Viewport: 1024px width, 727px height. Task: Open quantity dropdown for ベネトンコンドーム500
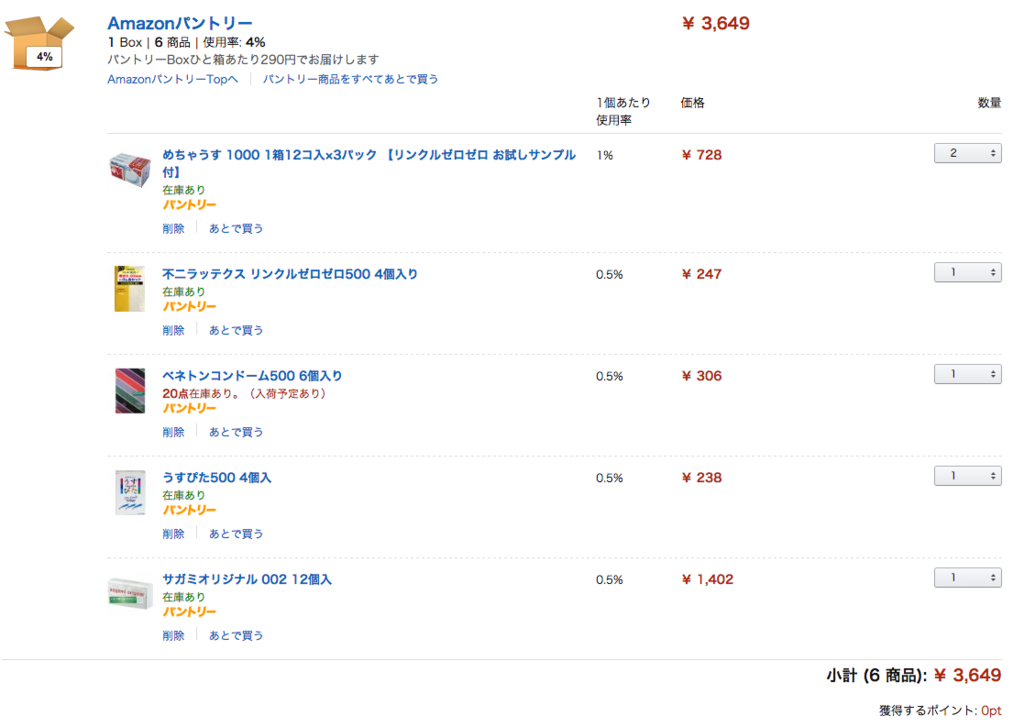pos(967,374)
